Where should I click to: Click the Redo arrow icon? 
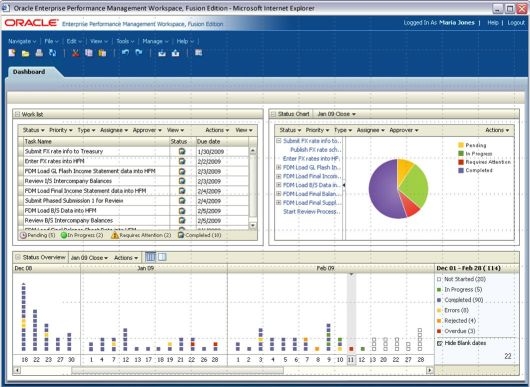point(139,52)
